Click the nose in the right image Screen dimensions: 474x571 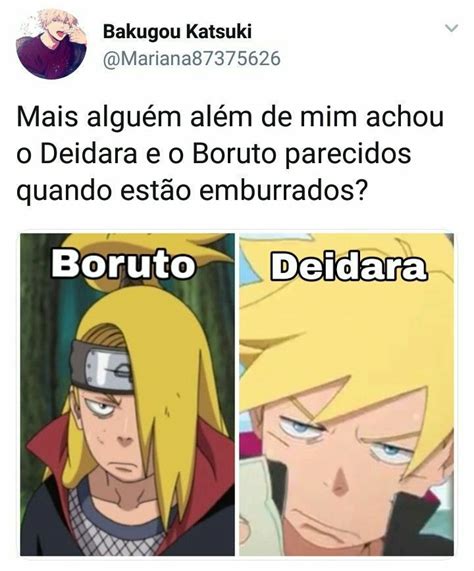tap(340, 481)
